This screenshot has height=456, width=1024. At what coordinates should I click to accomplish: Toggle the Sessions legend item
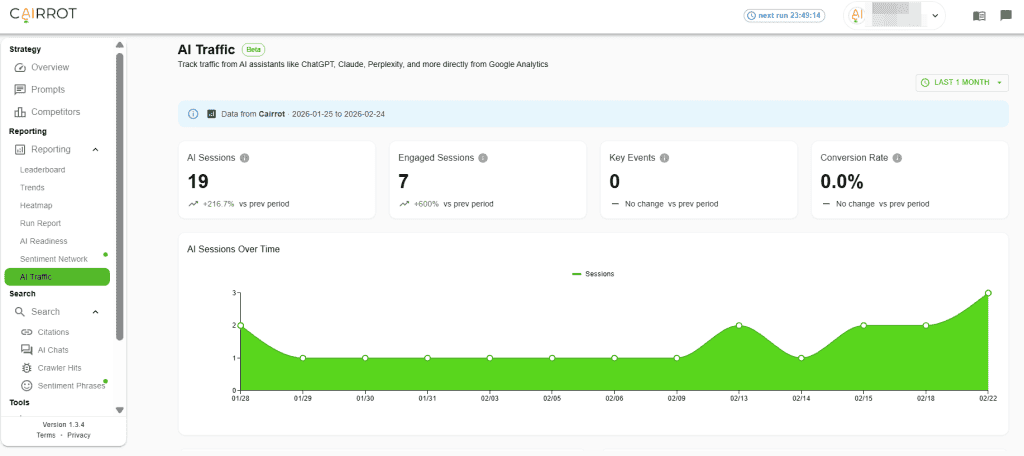(x=593, y=274)
